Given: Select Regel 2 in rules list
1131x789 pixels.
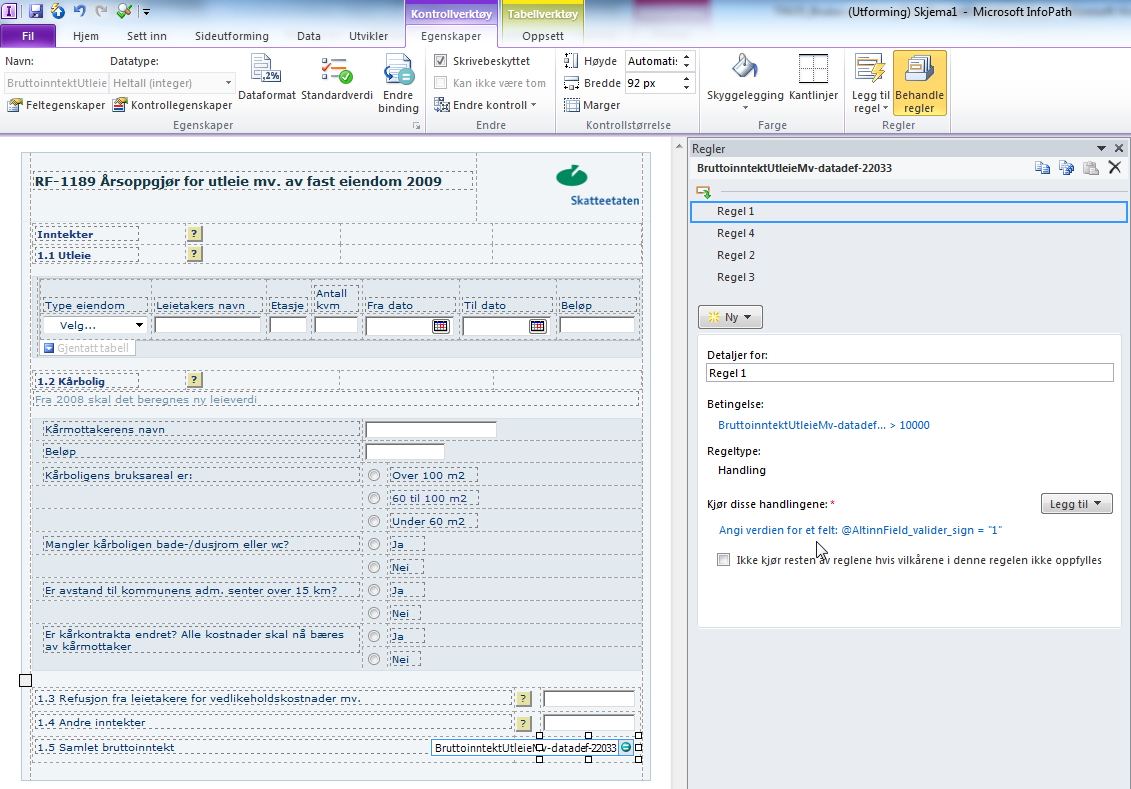Looking at the screenshot, I should coord(909,255).
